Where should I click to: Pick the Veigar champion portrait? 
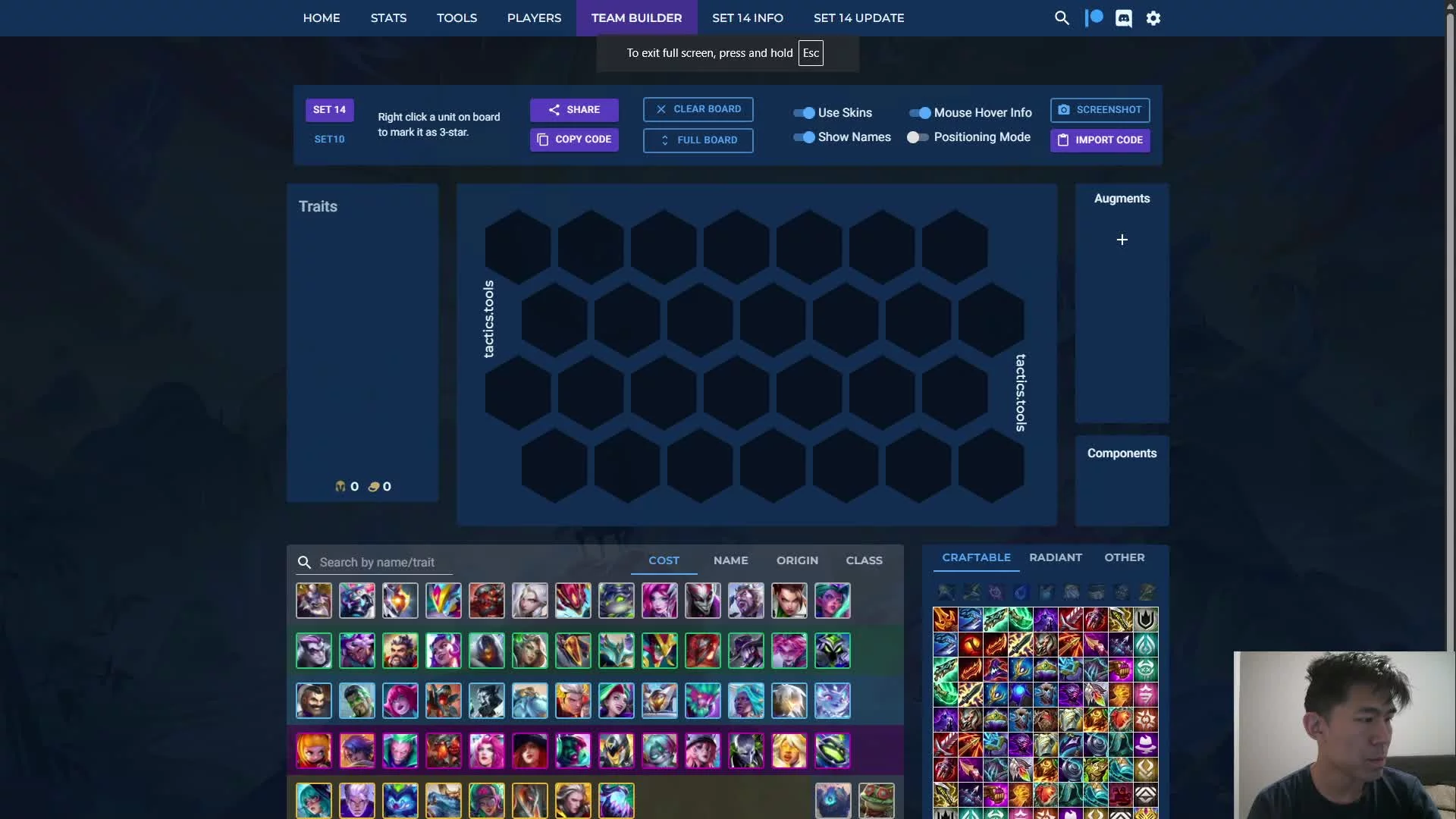coord(833,651)
